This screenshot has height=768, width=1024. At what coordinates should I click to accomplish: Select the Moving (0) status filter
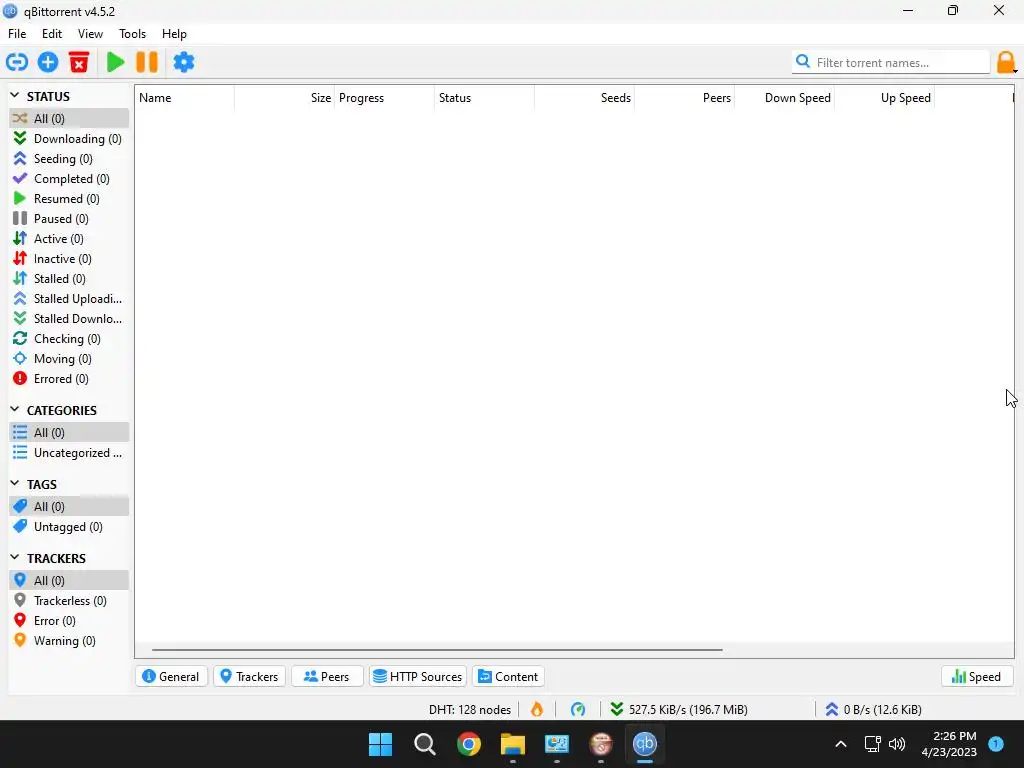(69, 359)
